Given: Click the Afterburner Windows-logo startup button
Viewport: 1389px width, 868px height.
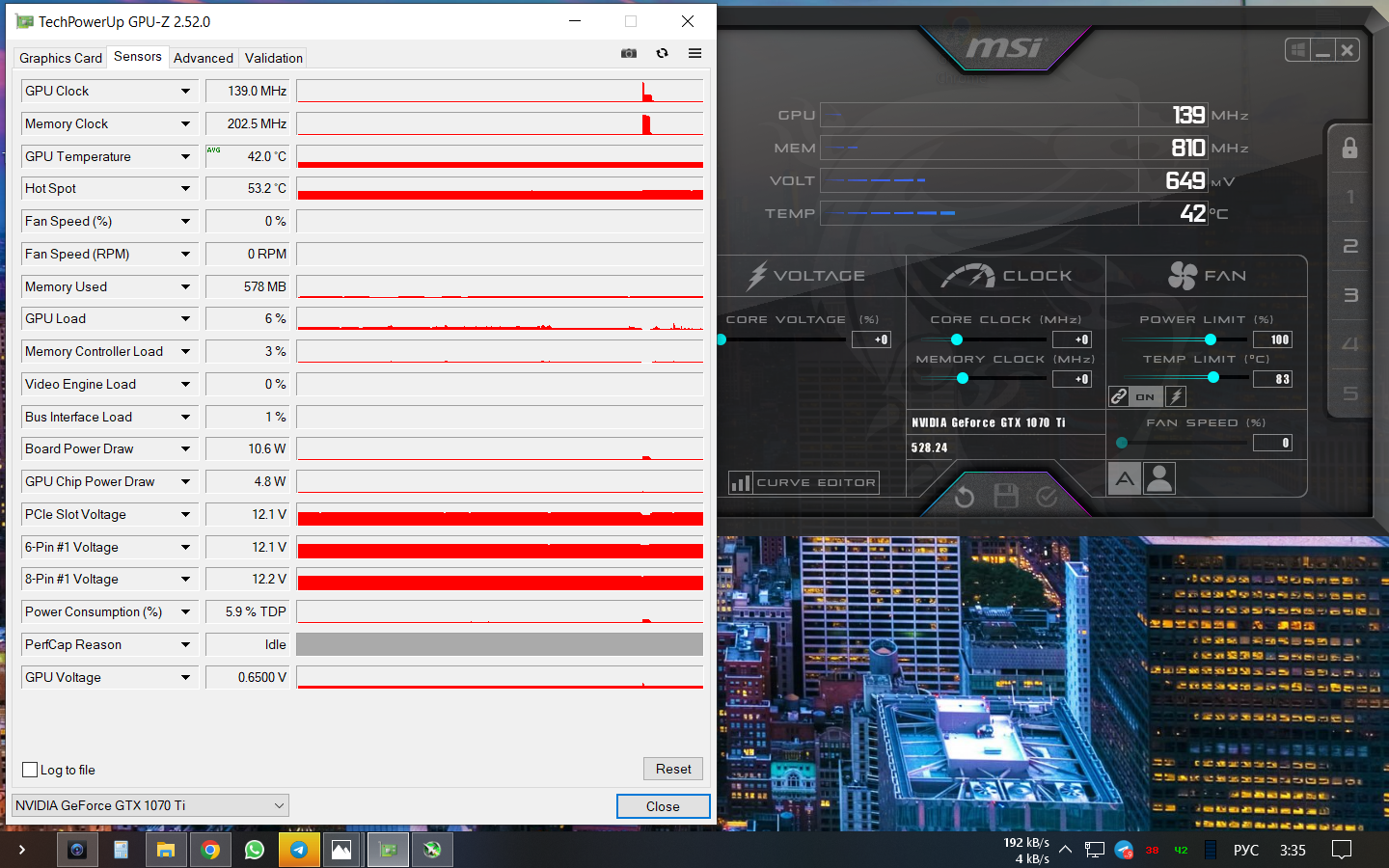Looking at the screenshot, I should pyautogui.click(x=1297, y=50).
